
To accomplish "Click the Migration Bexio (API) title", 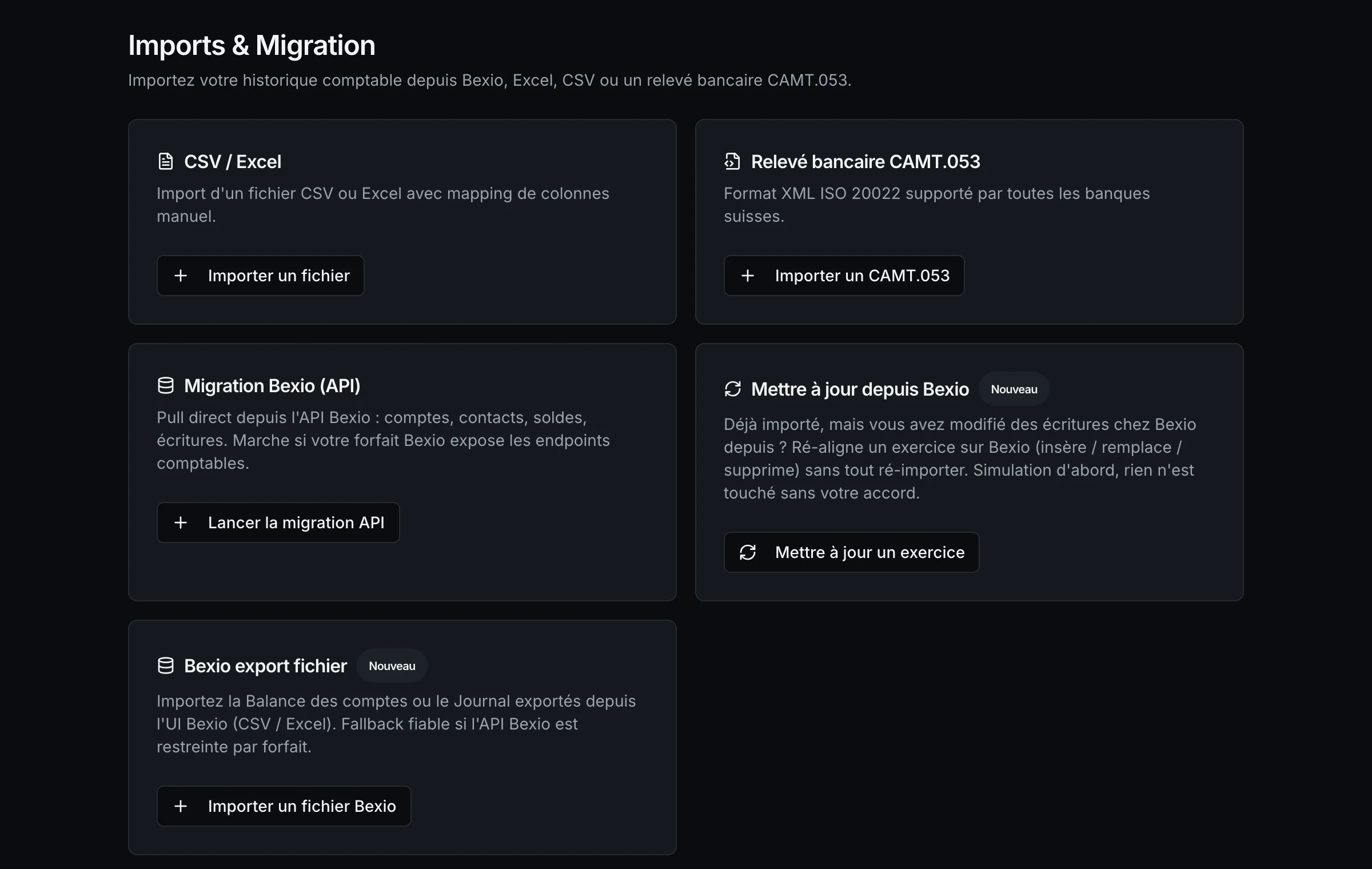I will [x=272, y=386].
